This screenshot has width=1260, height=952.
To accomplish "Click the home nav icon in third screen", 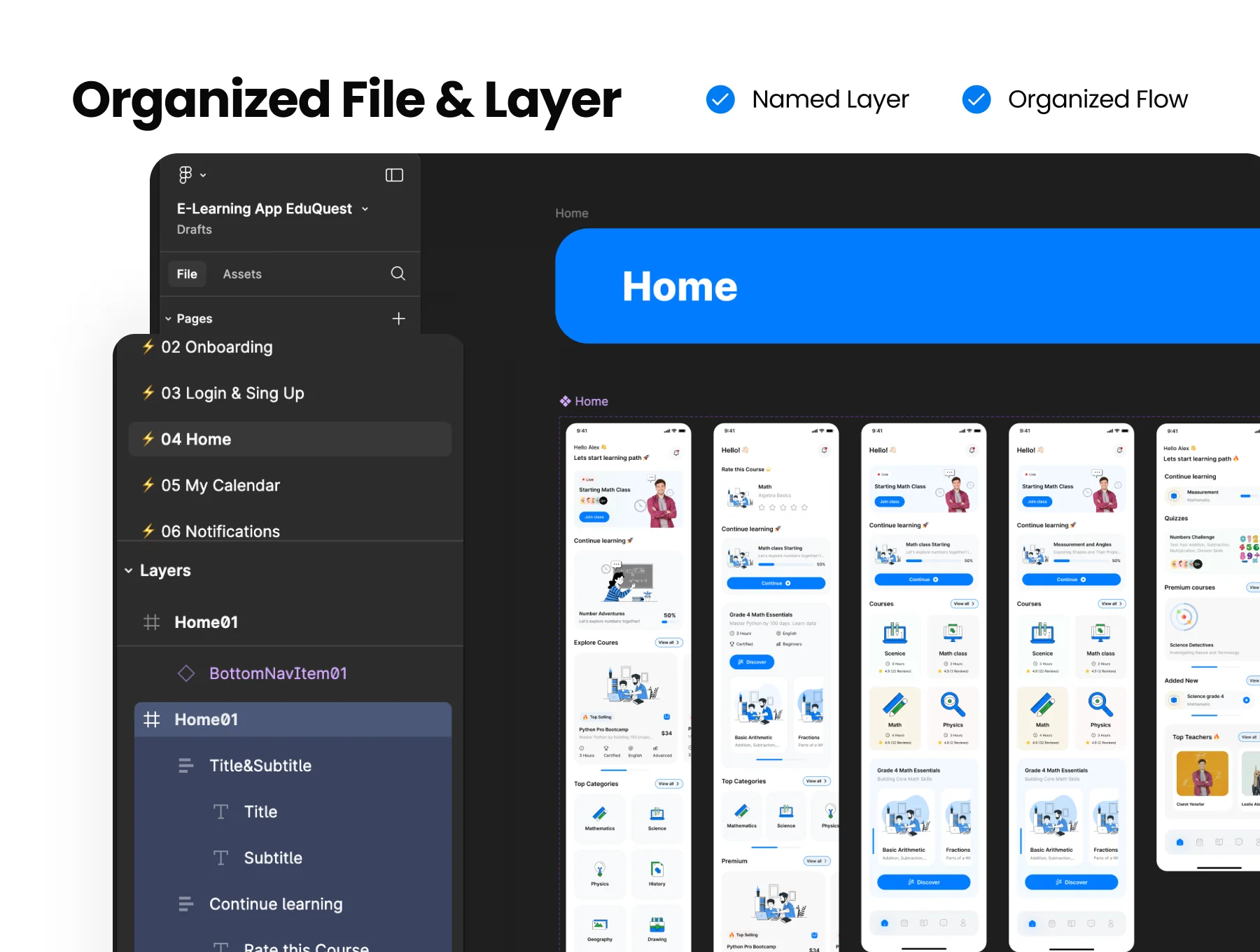I will [x=885, y=923].
